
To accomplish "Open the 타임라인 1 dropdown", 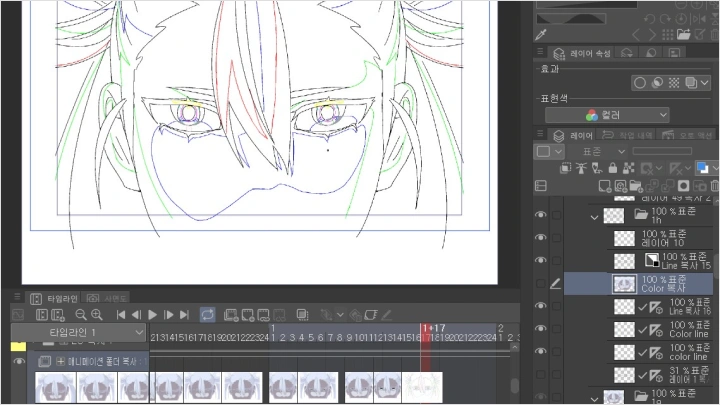I will [x=78, y=332].
